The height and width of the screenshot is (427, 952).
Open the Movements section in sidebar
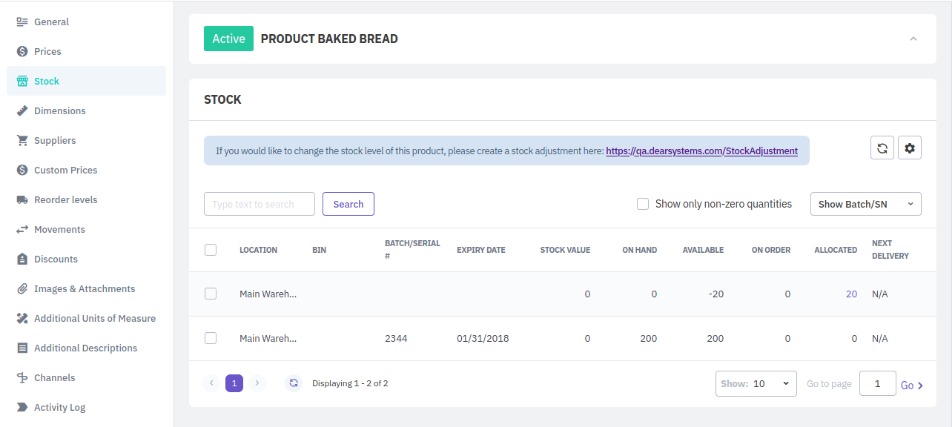click(59, 230)
